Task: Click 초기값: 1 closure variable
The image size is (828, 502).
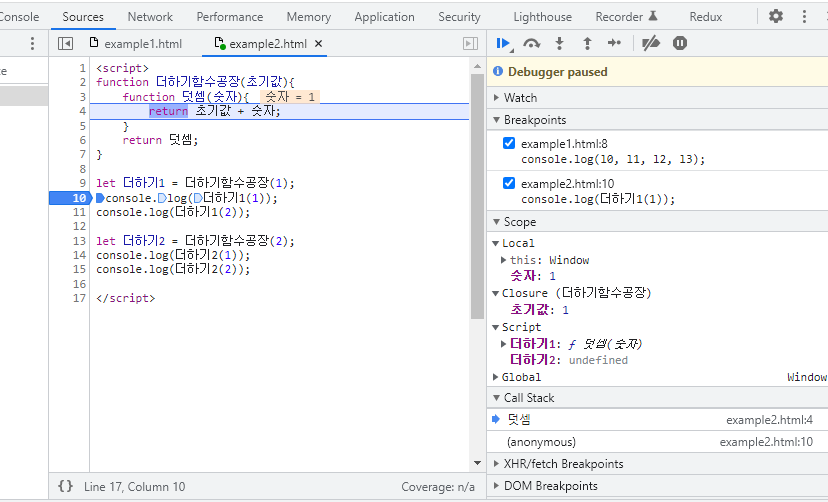Action: [539, 310]
